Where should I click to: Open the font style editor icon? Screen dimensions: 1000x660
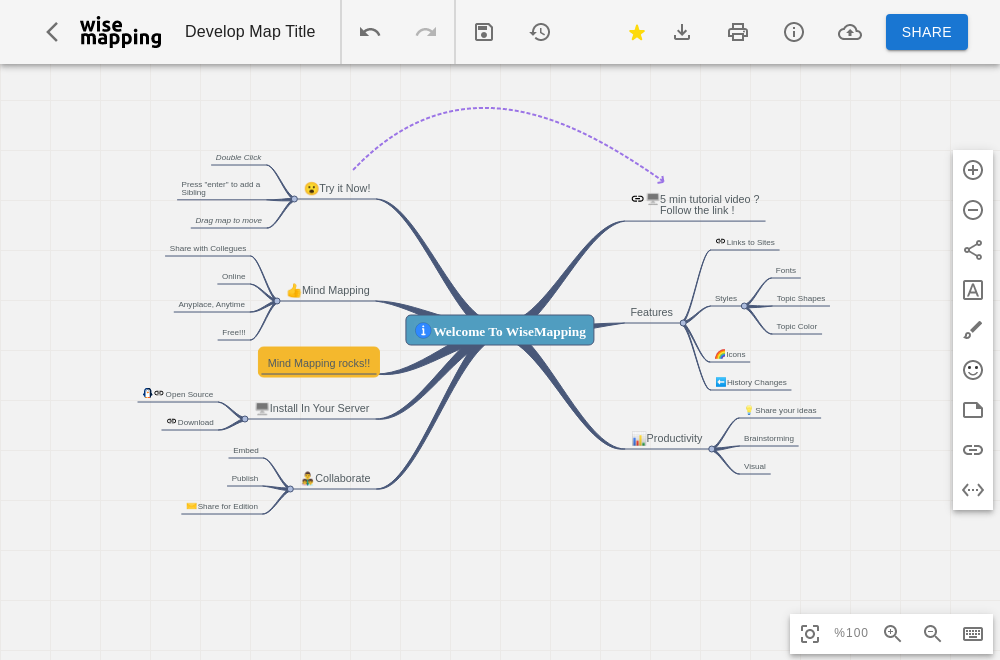click(973, 290)
